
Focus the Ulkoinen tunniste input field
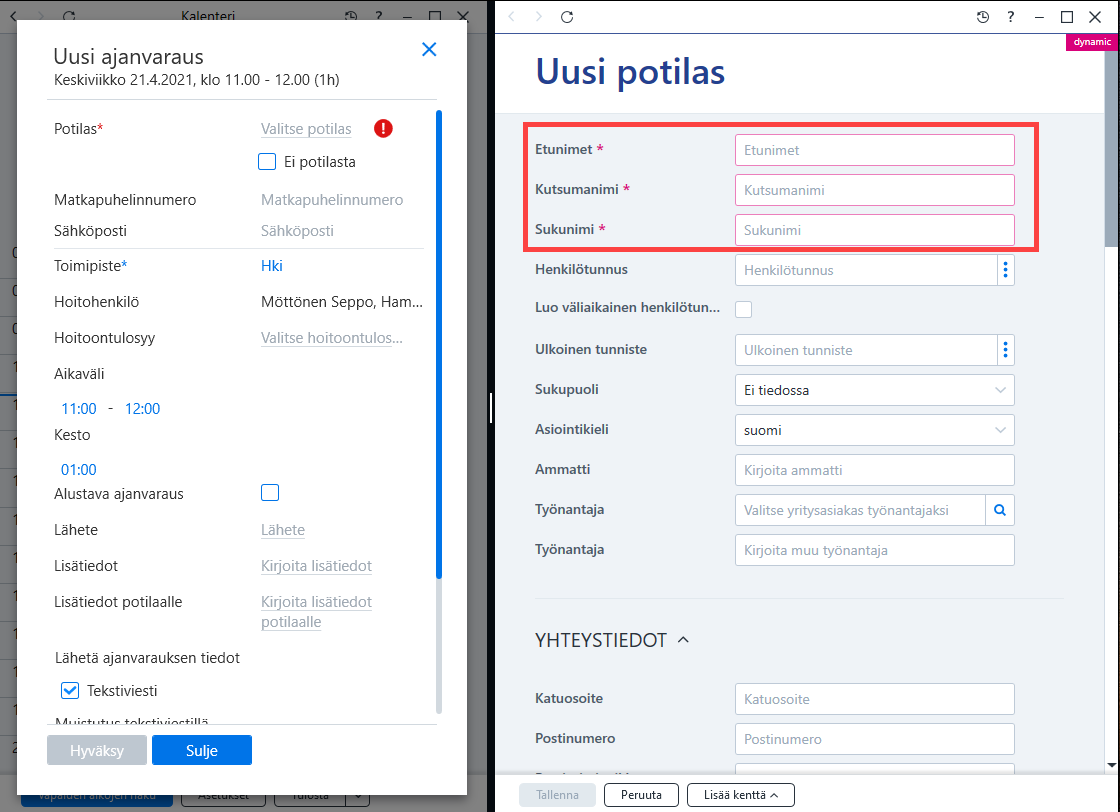(866, 350)
